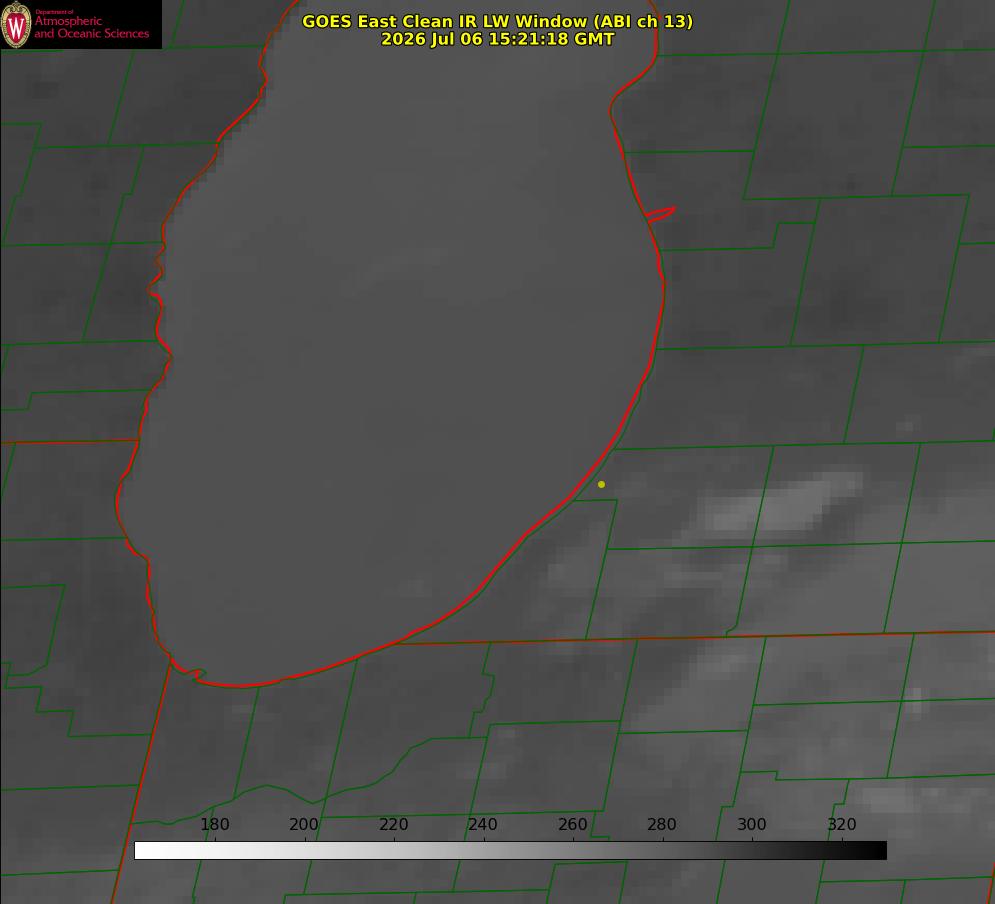Image resolution: width=995 pixels, height=904 pixels.
Task: Click the white cold end of colorbar
Action: point(149,850)
